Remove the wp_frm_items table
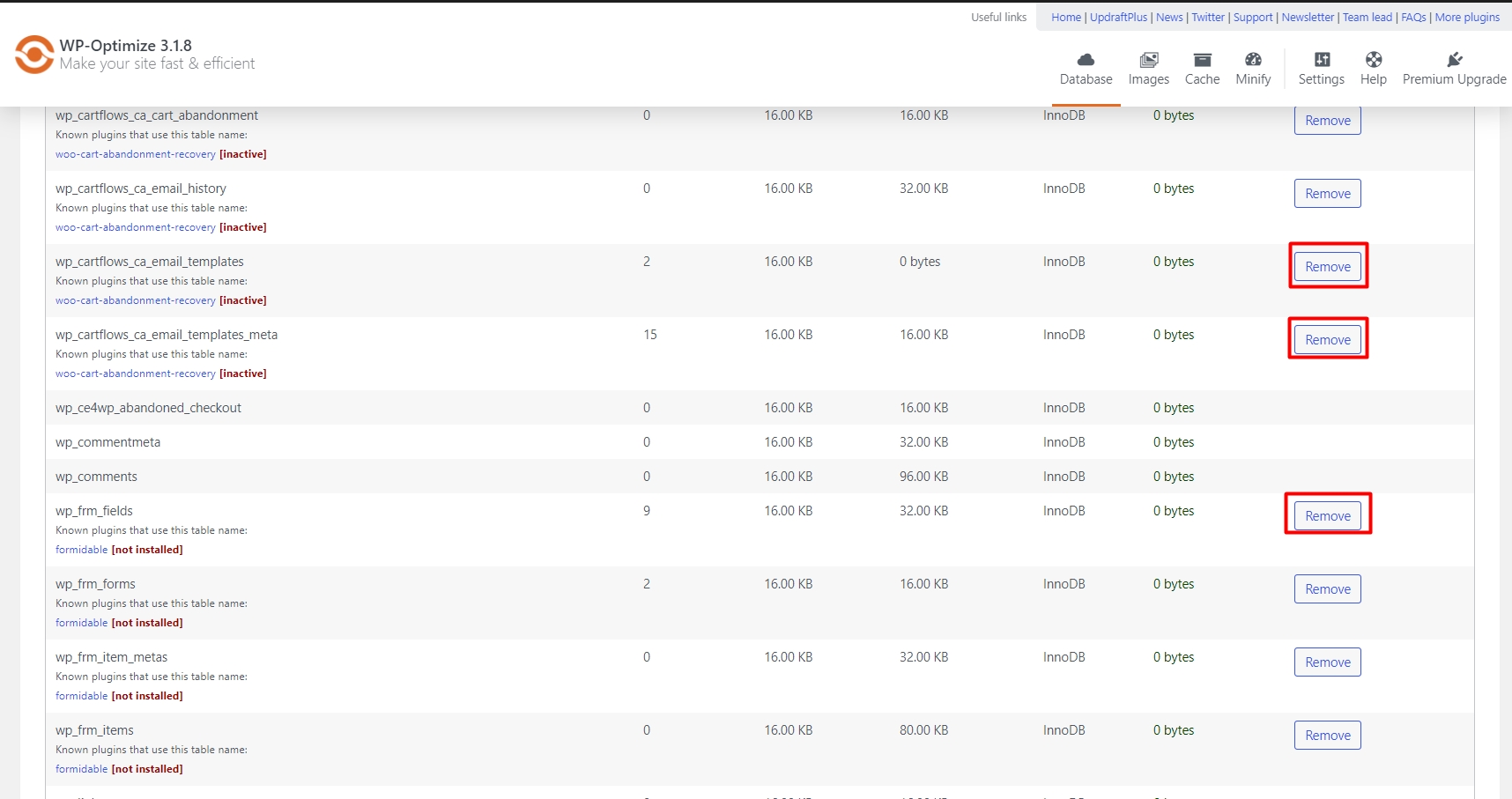 pyautogui.click(x=1327, y=736)
